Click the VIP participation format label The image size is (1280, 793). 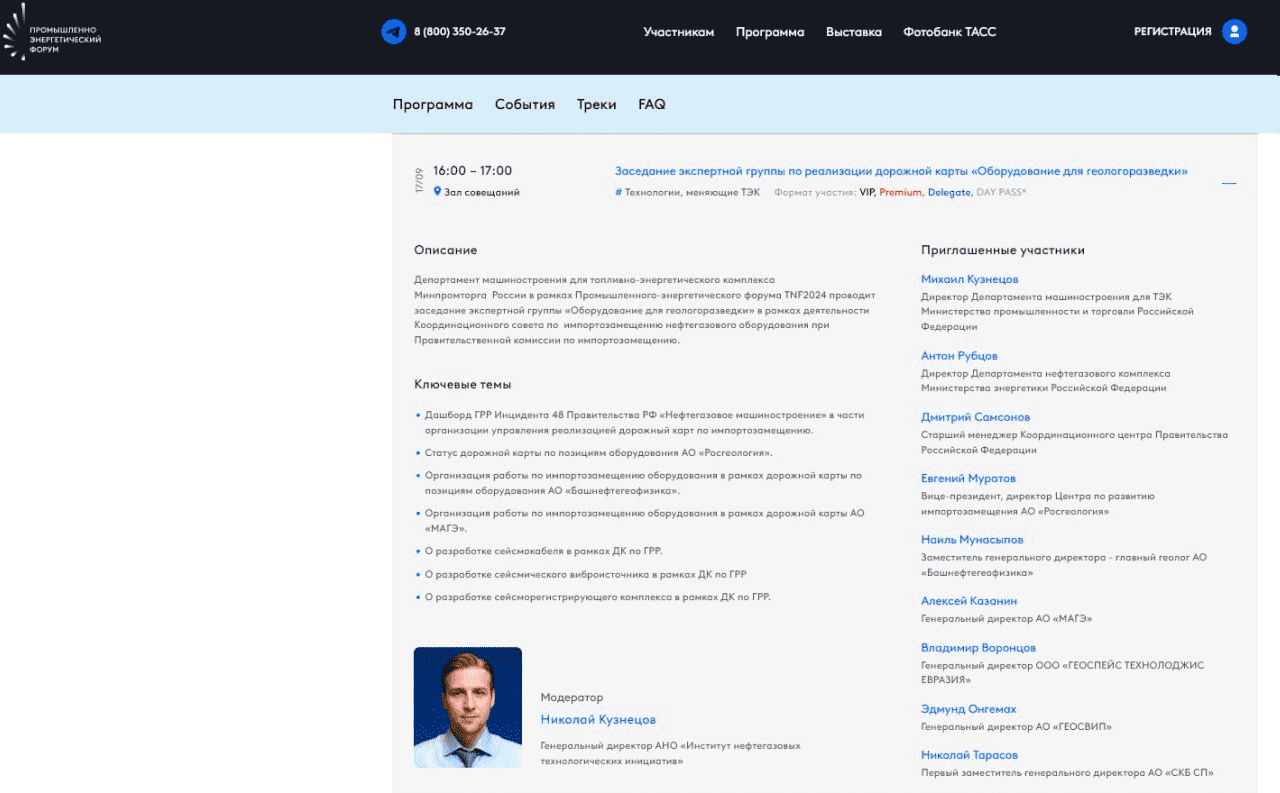pos(866,192)
